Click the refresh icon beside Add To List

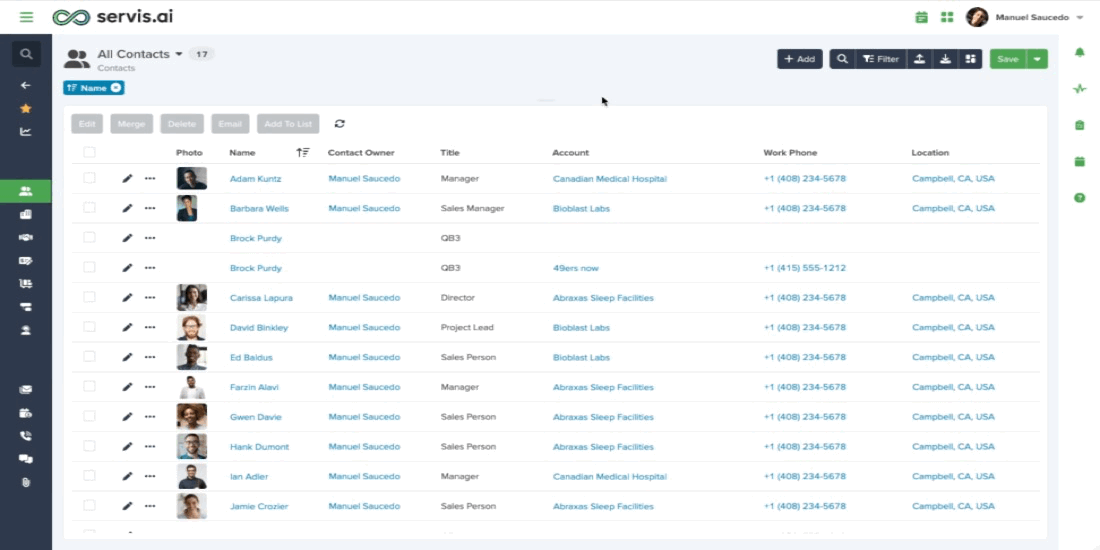pyautogui.click(x=340, y=123)
